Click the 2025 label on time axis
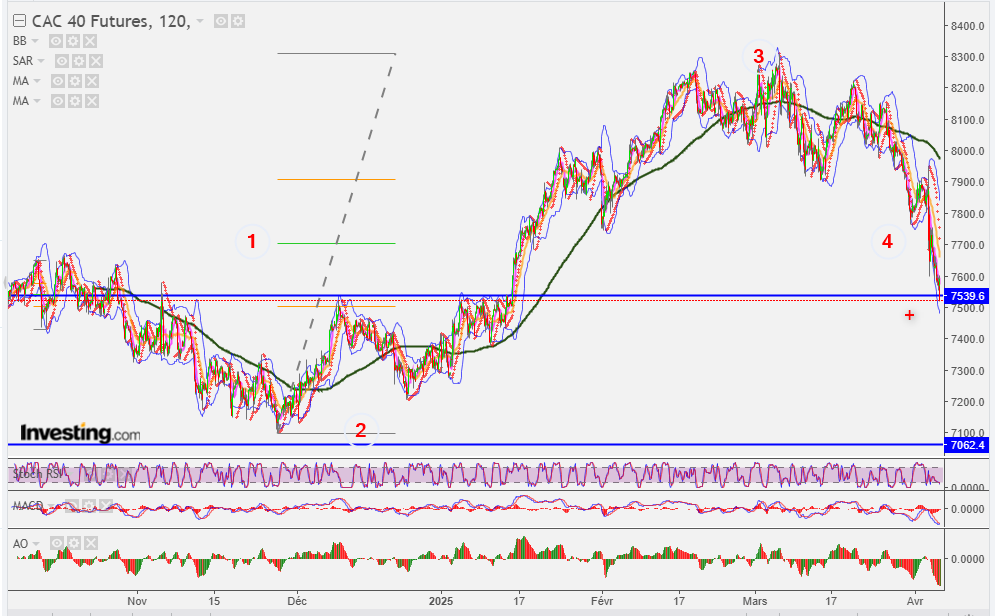 point(441,601)
